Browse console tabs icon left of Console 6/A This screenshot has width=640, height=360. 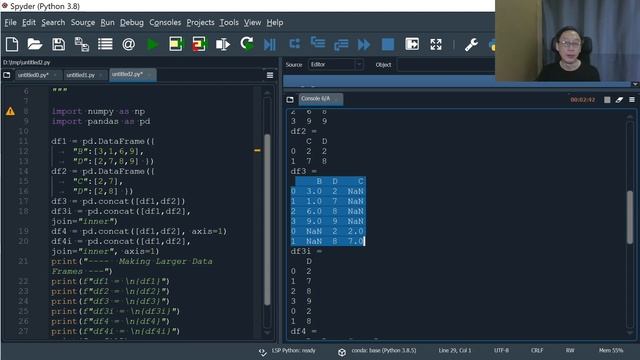[290, 99]
